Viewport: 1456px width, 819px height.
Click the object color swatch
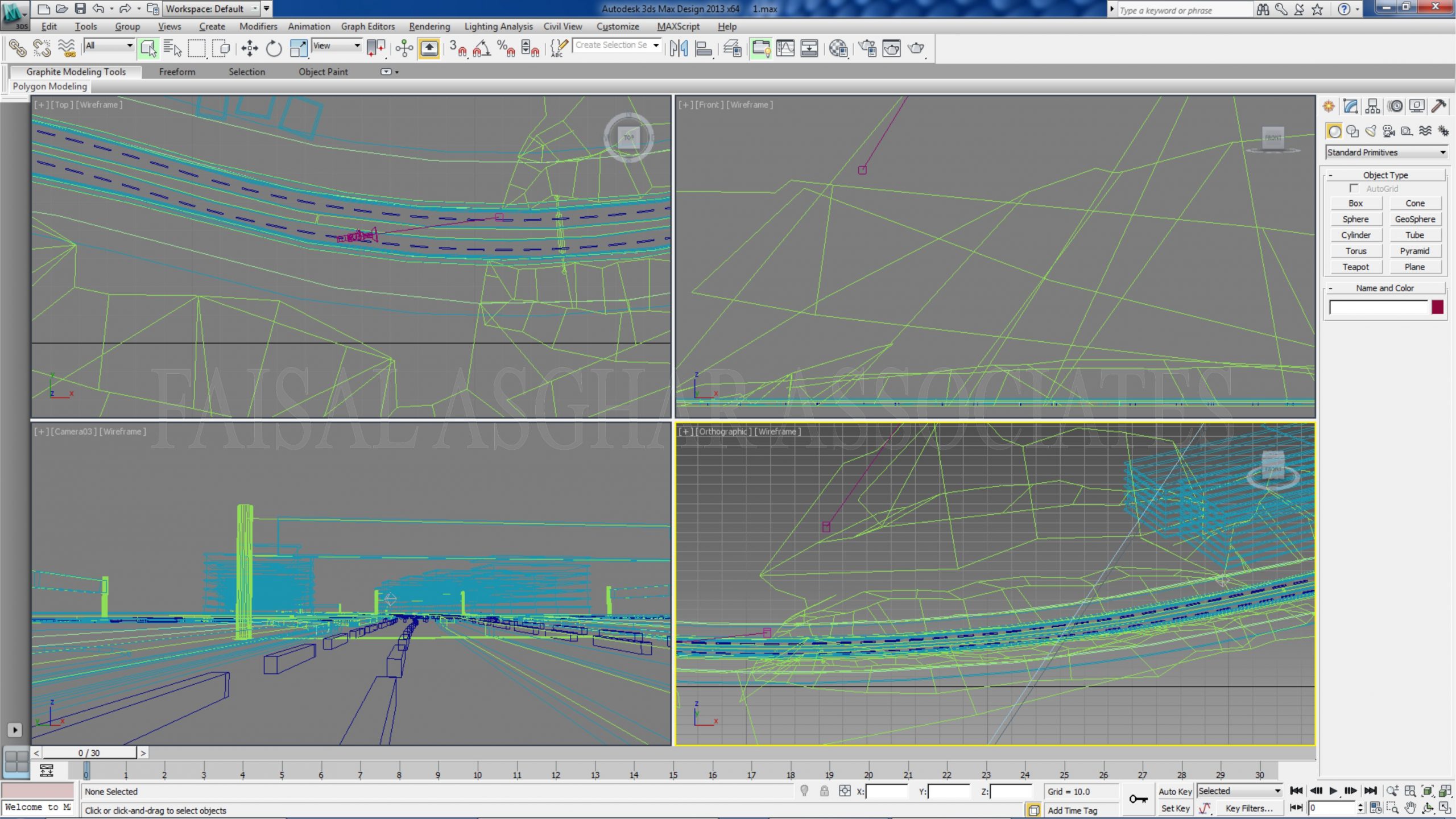(x=1437, y=307)
